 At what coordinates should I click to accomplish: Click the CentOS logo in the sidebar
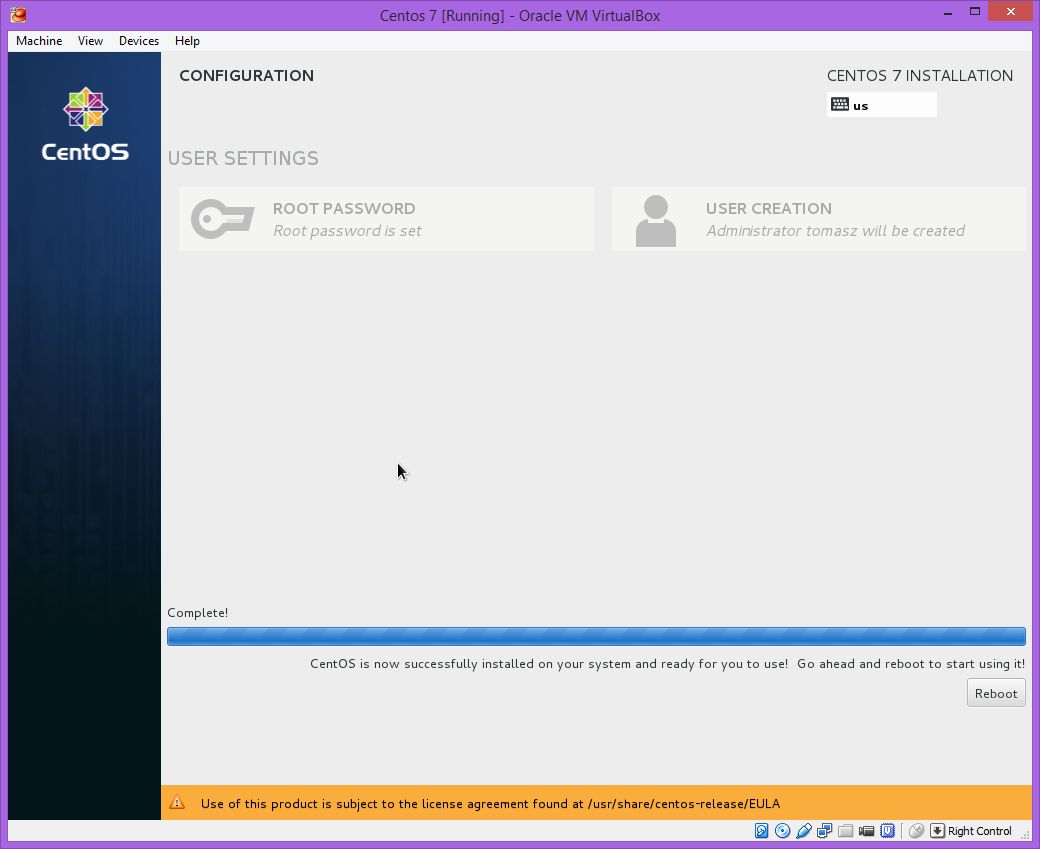85,124
